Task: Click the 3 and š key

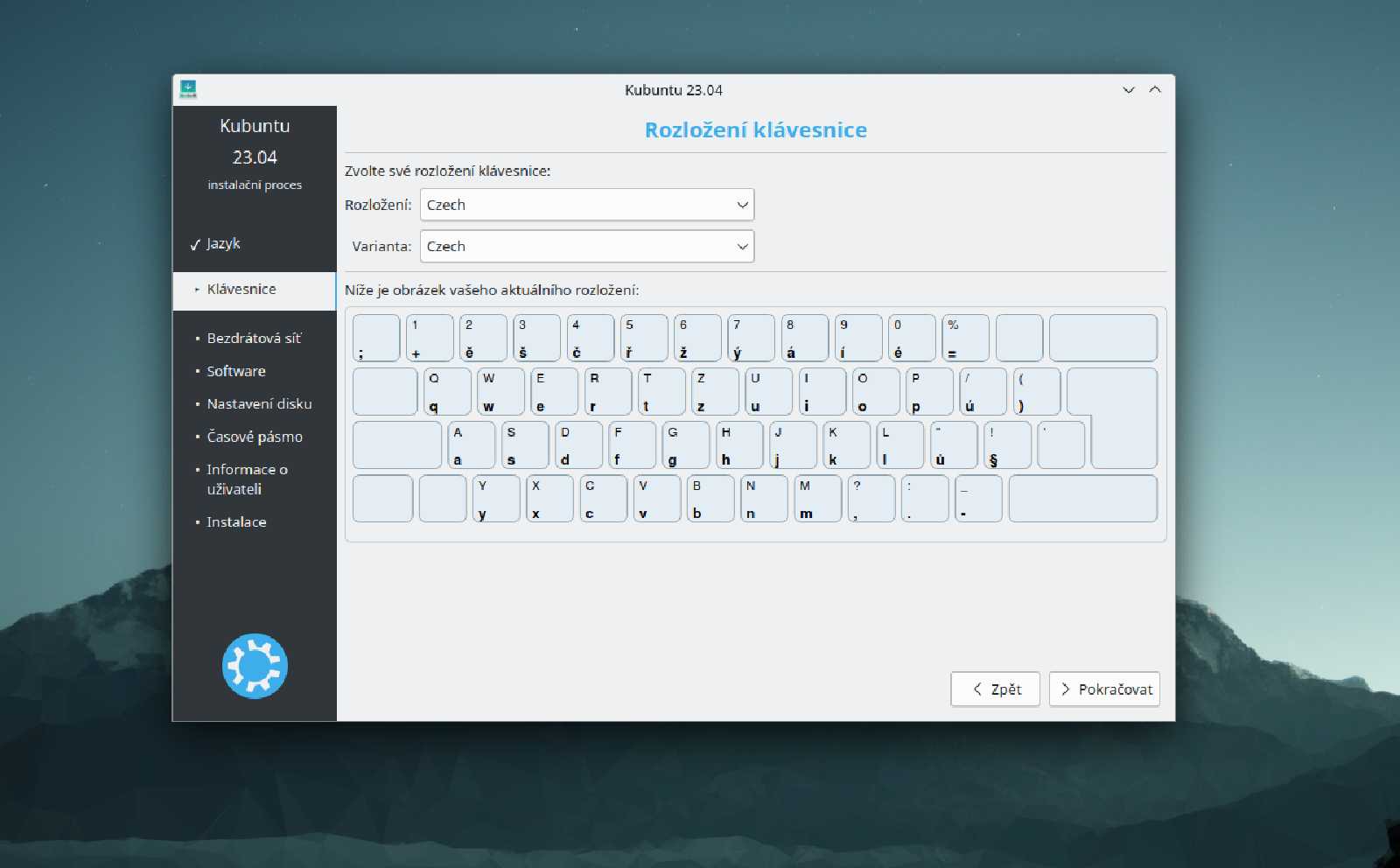Action: click(x=536, y=338)
